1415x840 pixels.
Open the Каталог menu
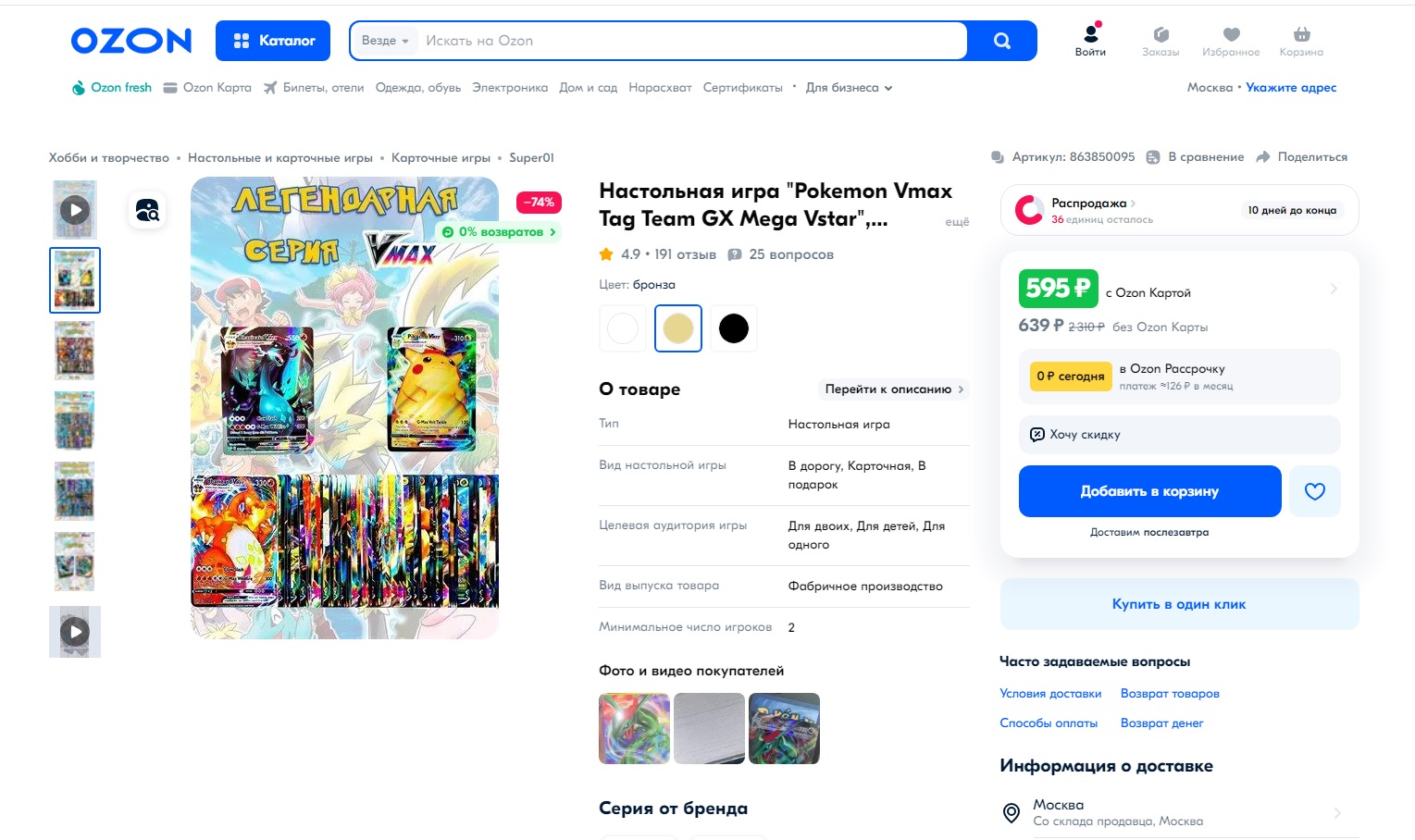tap(273, 41)
